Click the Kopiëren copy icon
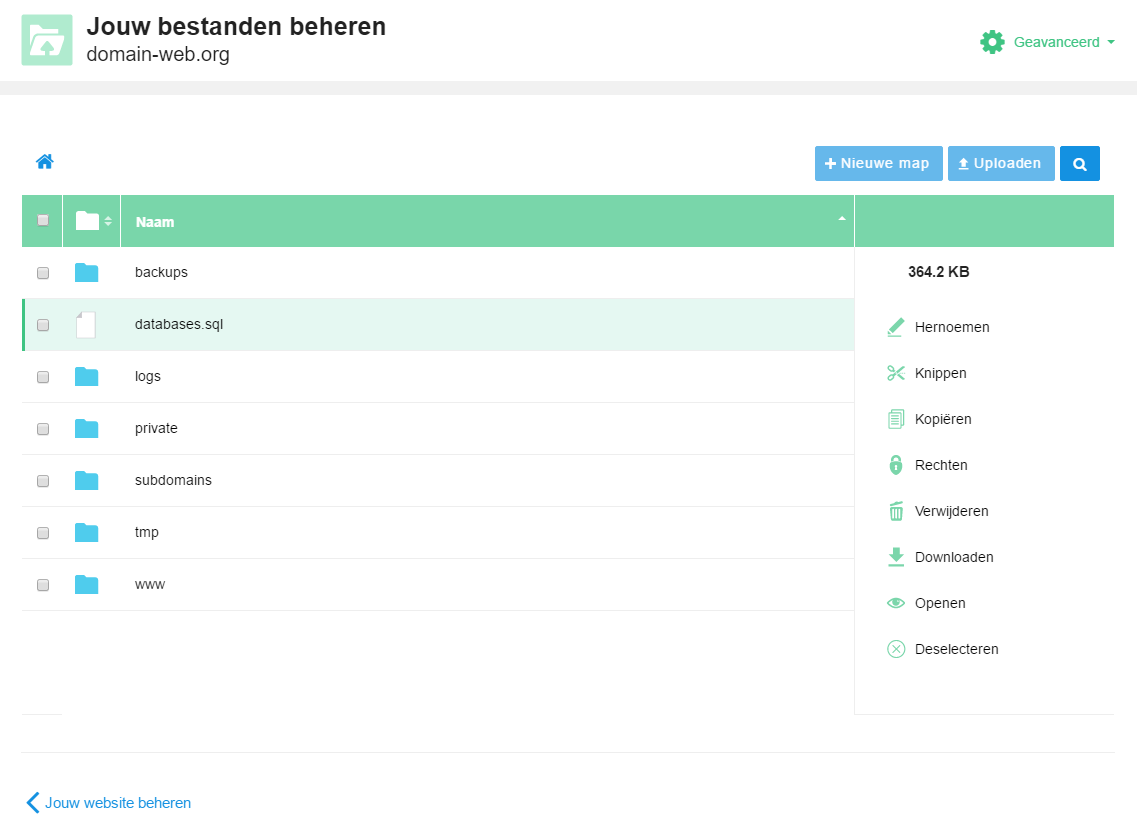The width and height of the screenshot is (1137, 833). (896, 419)
